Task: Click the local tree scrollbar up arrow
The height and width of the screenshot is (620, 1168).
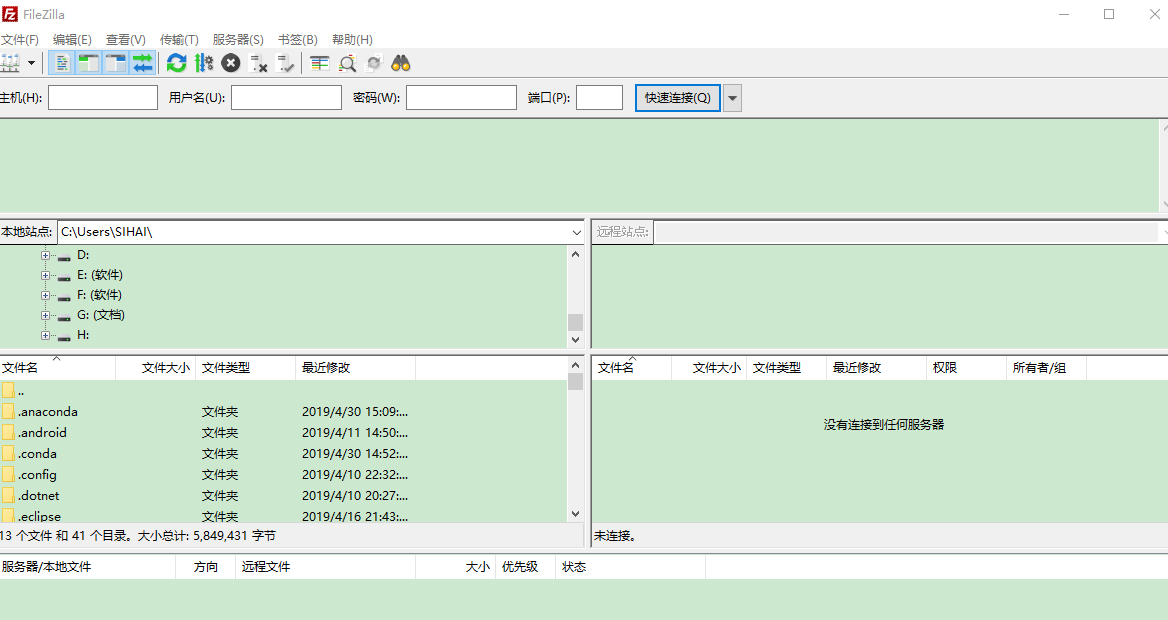Action: [575, 254]
